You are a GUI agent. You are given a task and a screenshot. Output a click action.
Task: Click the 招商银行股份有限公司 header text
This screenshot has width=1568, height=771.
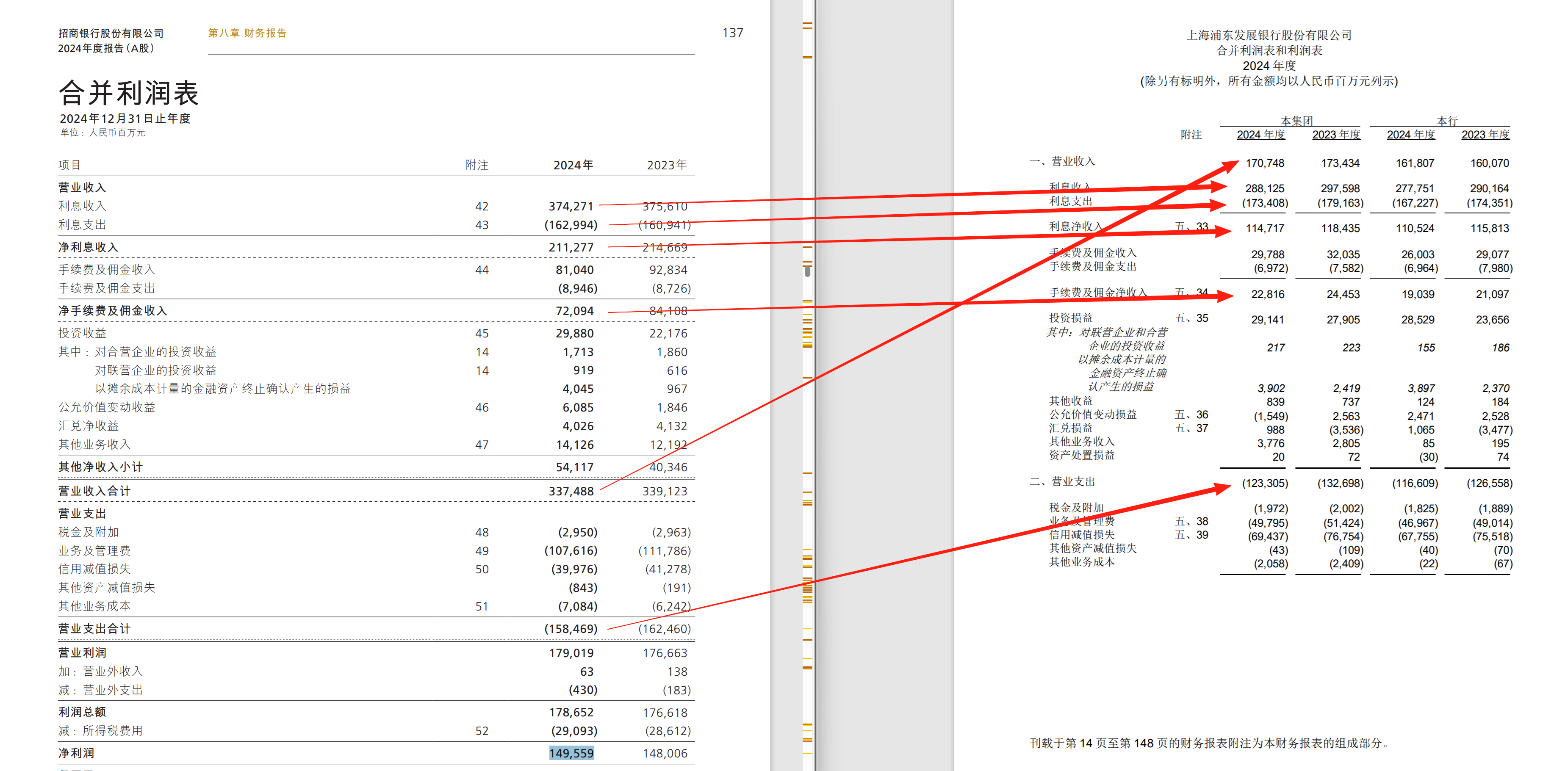point(111,33)
